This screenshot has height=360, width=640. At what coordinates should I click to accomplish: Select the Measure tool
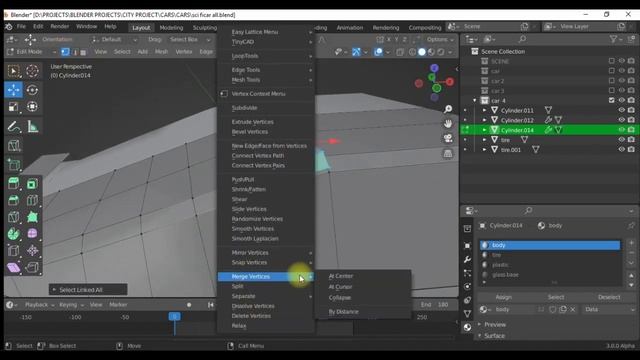point(32,127)
